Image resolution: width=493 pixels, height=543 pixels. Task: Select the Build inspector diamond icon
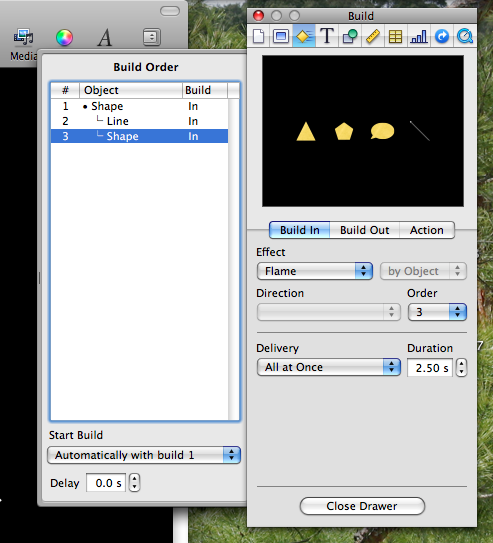(304, 36)
